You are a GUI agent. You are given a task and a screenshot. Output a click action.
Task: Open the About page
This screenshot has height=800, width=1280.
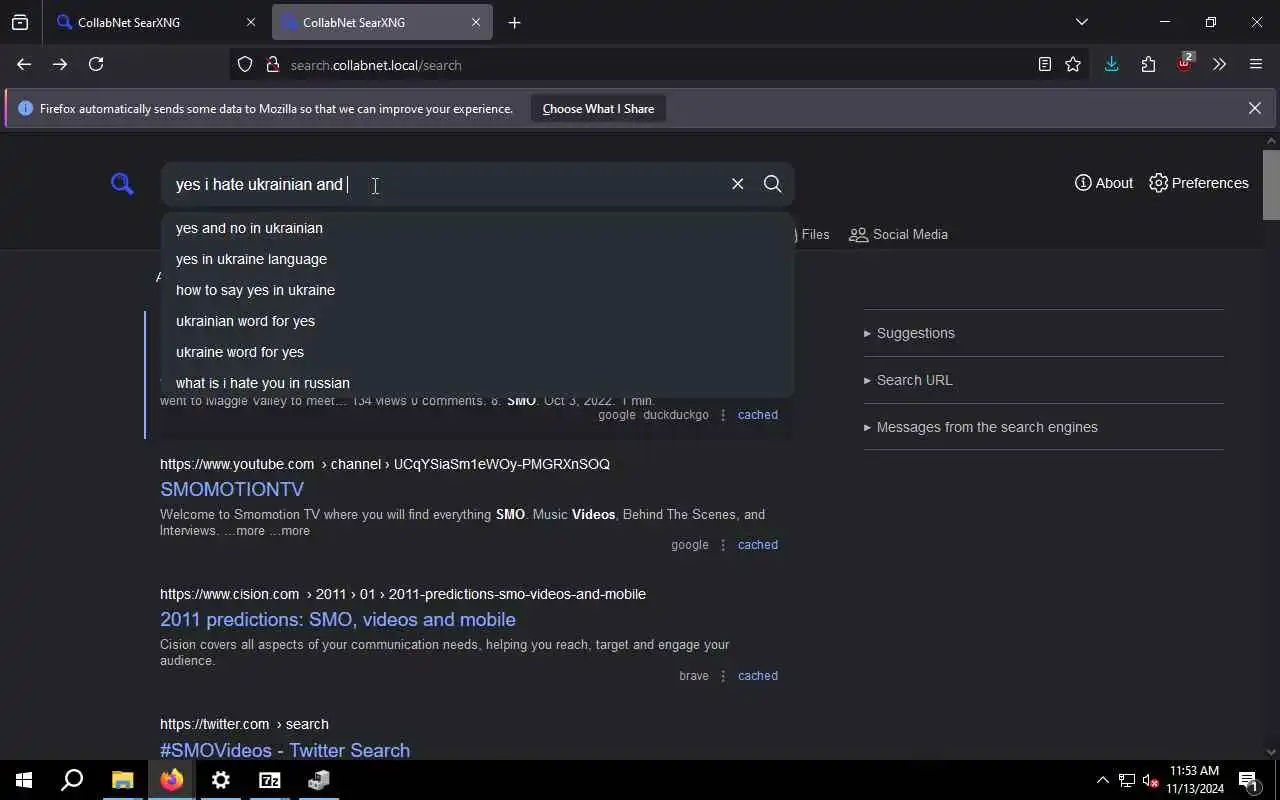tap(1103, 183)
